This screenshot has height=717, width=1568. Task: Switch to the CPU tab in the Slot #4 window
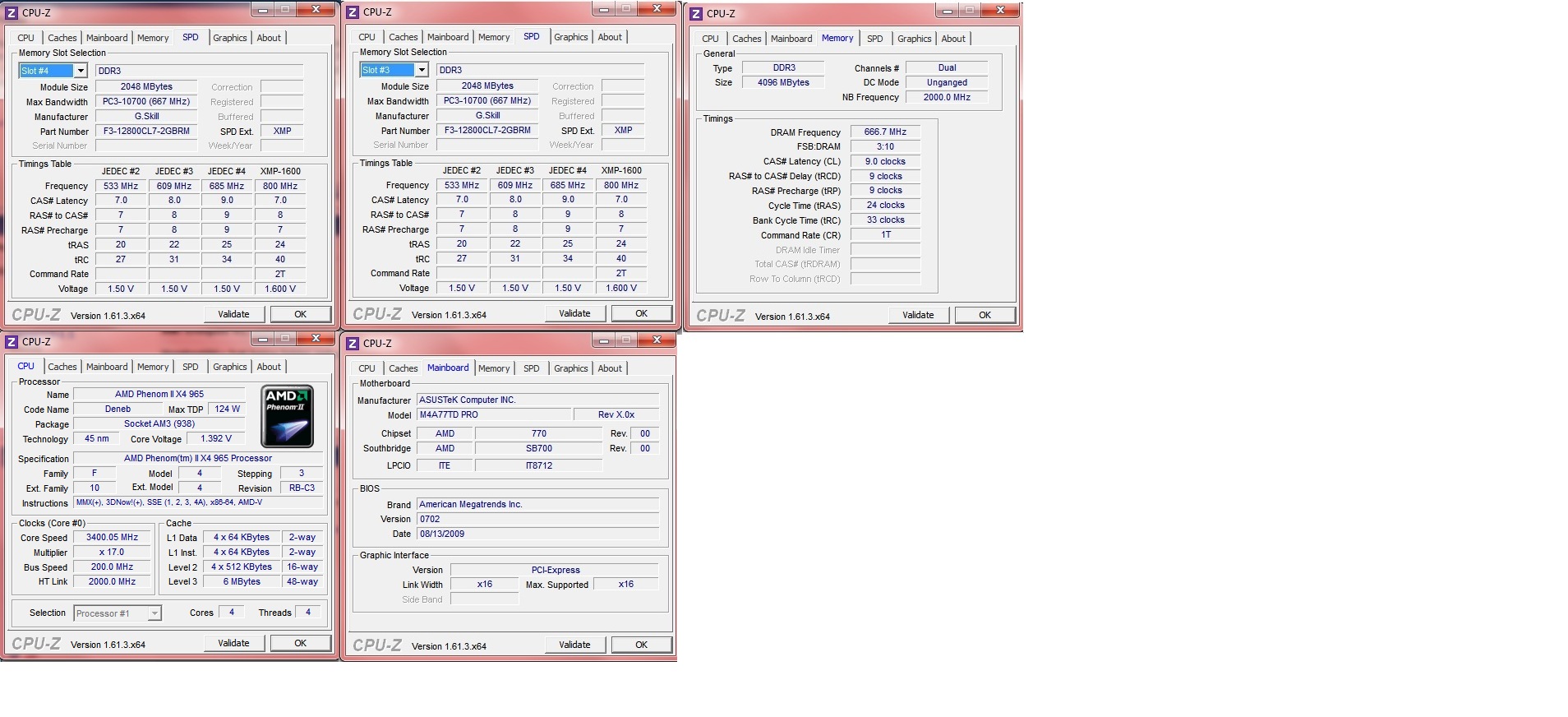(26, 38)
